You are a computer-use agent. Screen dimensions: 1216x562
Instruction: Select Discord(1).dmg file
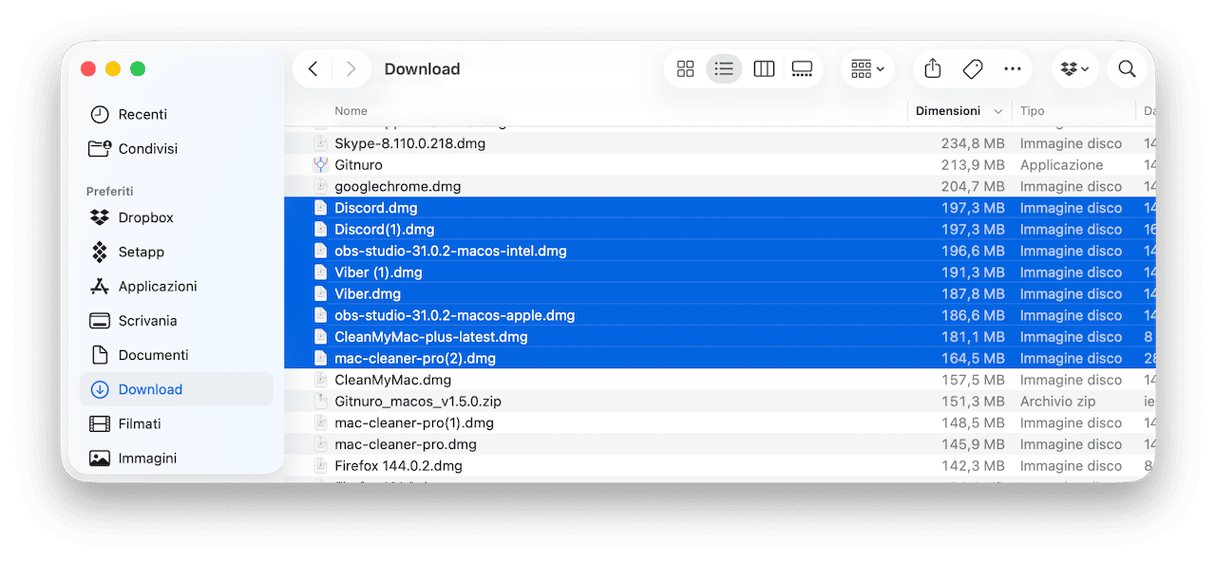pyautogui.click(x=719, y=229)
